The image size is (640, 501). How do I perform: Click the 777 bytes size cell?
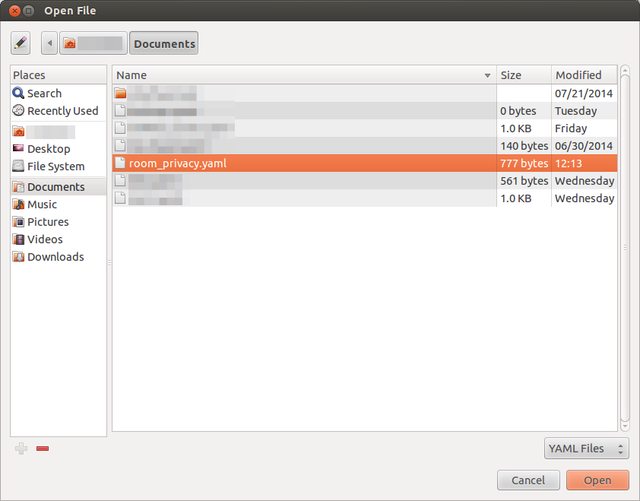point(524,163)
